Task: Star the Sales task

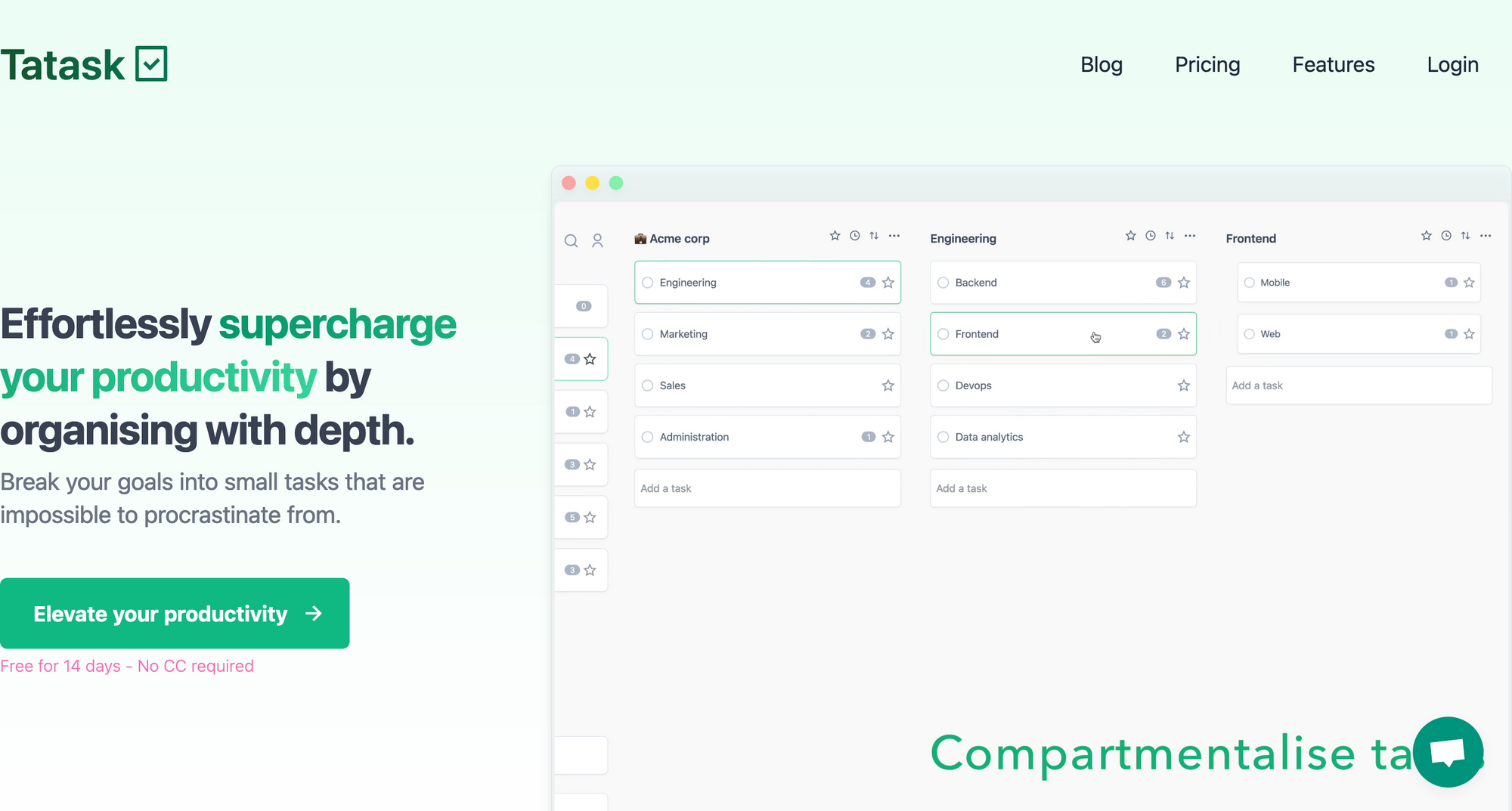Action: (x=888, y=385)
